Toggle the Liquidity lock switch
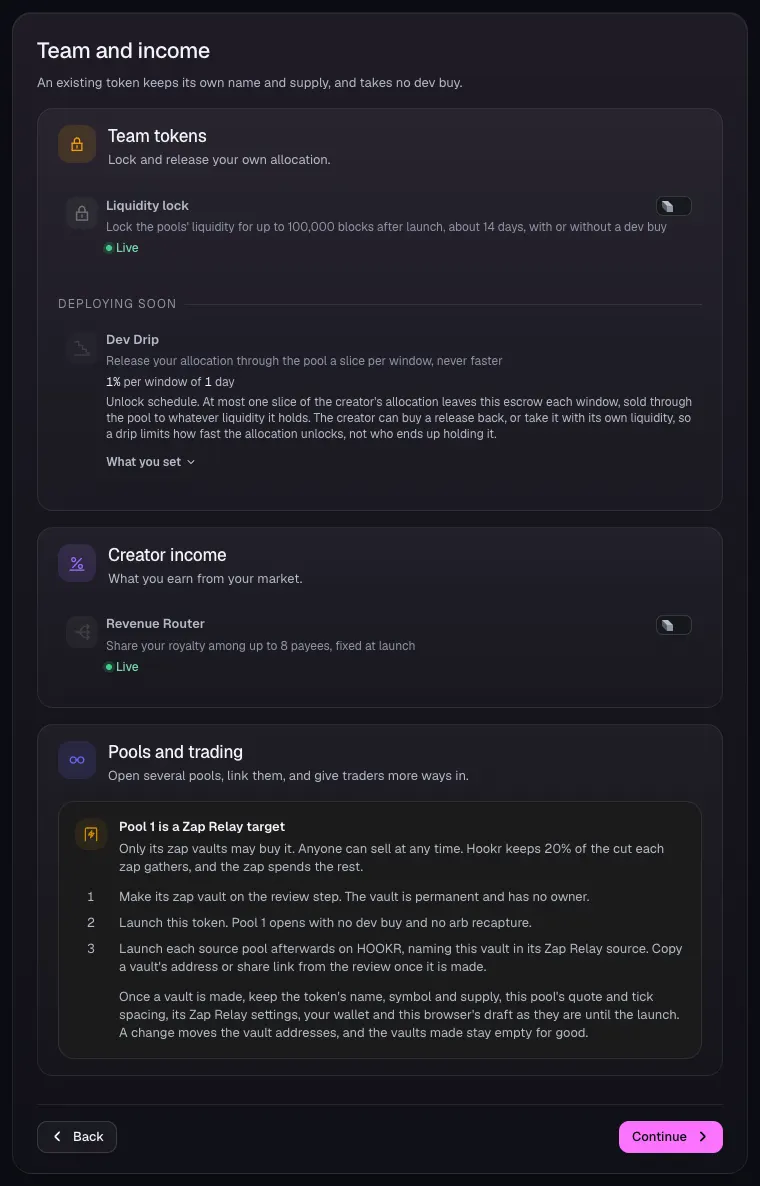 click(674, 206)
